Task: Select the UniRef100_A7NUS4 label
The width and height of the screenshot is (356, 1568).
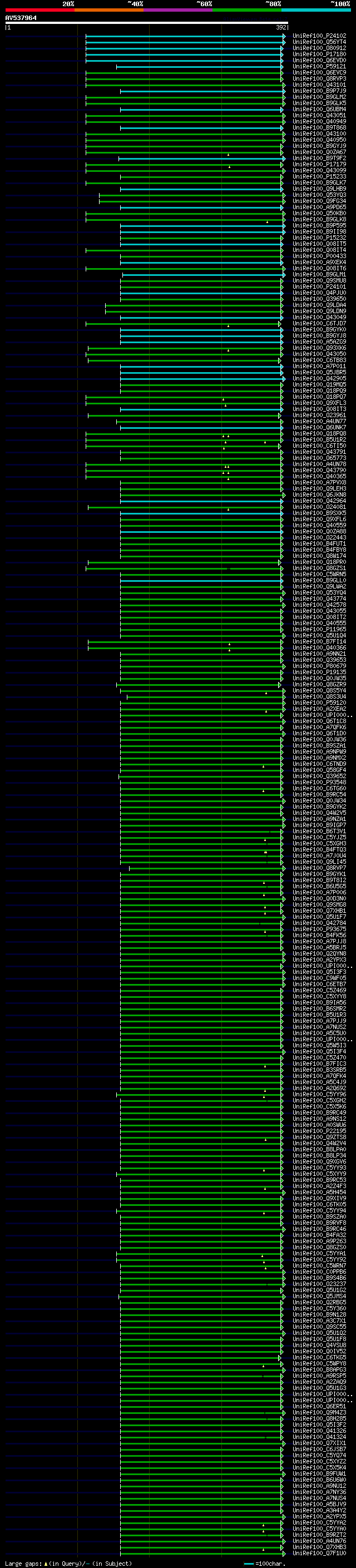Action: tap(319, 1498)
